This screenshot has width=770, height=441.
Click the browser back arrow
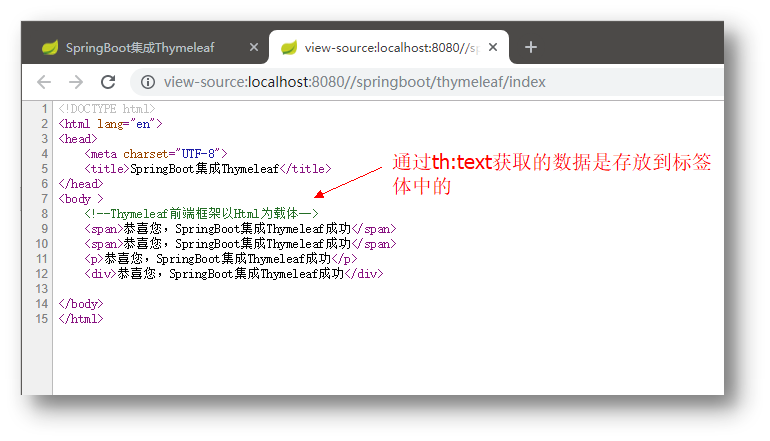tap(44, 82)
